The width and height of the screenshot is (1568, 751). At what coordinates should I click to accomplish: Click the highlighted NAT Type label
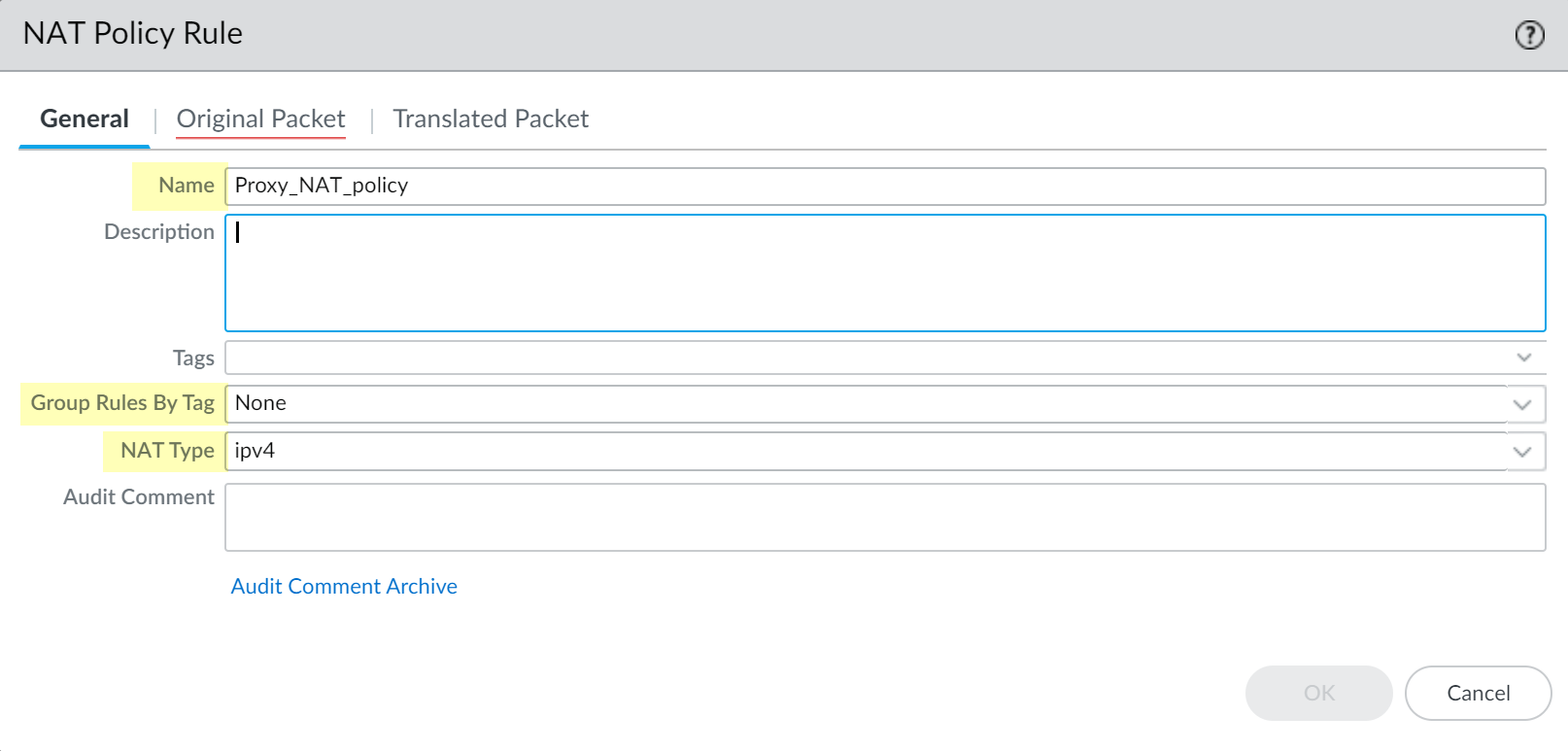click(167, 451)
